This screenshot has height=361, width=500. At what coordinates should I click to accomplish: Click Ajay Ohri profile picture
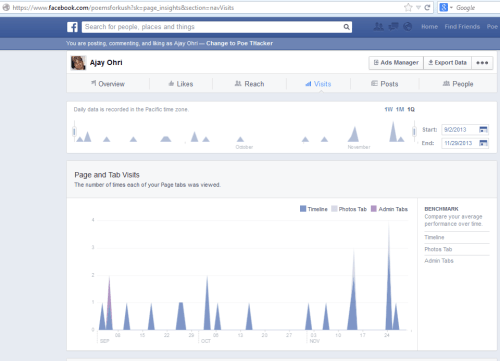[x=78, y=63]
